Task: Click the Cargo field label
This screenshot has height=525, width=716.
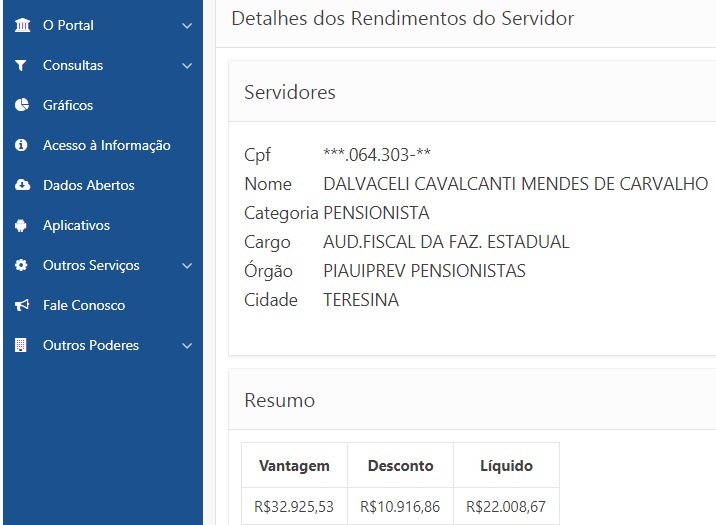Action: [x=267, y=242]
